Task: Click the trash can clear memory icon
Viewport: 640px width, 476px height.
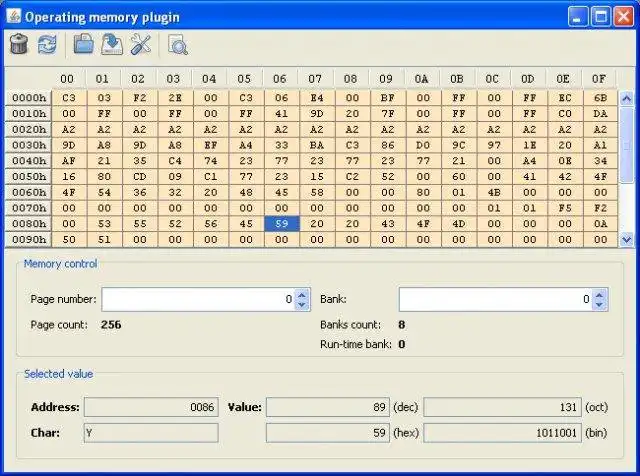Action: (19, 44)
